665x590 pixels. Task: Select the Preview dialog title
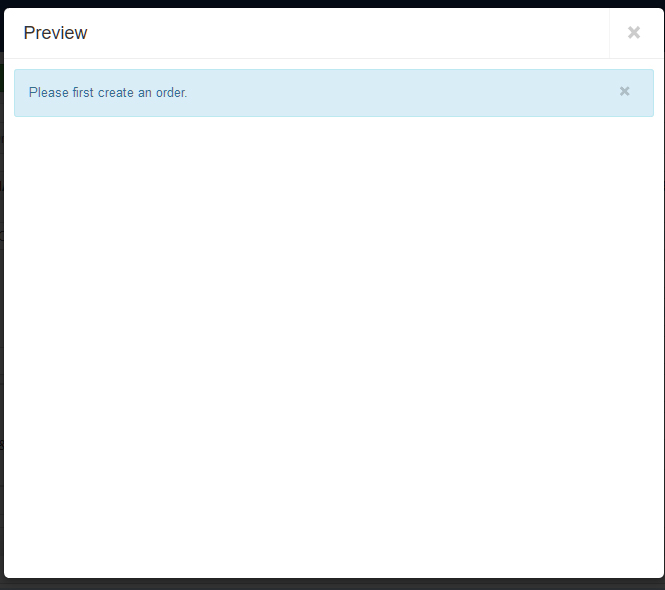pos(56,33)
